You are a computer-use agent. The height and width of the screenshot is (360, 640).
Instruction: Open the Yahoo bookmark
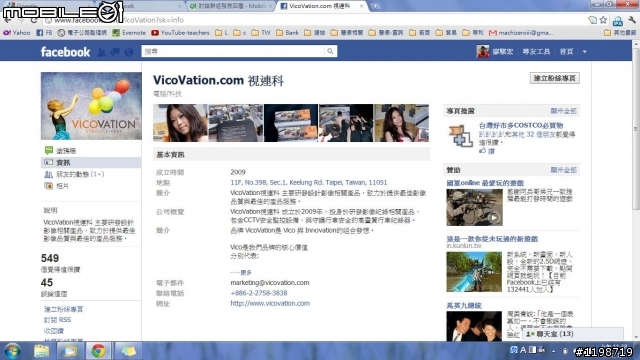(17, 33)
